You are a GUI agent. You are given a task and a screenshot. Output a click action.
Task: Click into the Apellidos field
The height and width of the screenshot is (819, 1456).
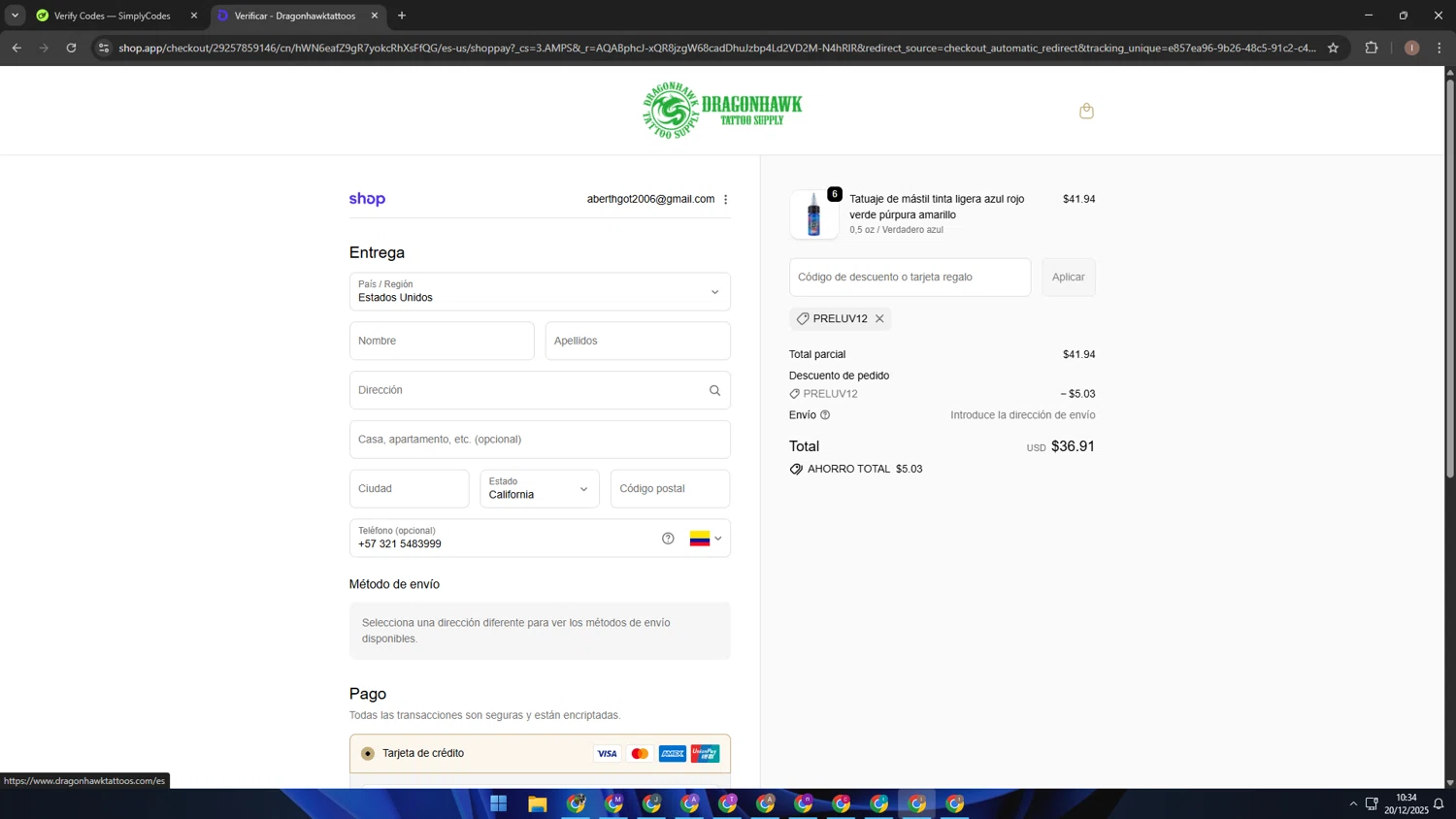click(x=638, y=341)
